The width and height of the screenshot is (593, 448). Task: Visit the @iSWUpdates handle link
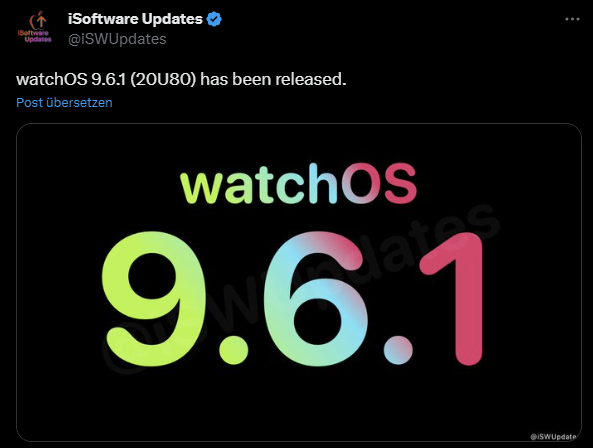pos(117,39)
